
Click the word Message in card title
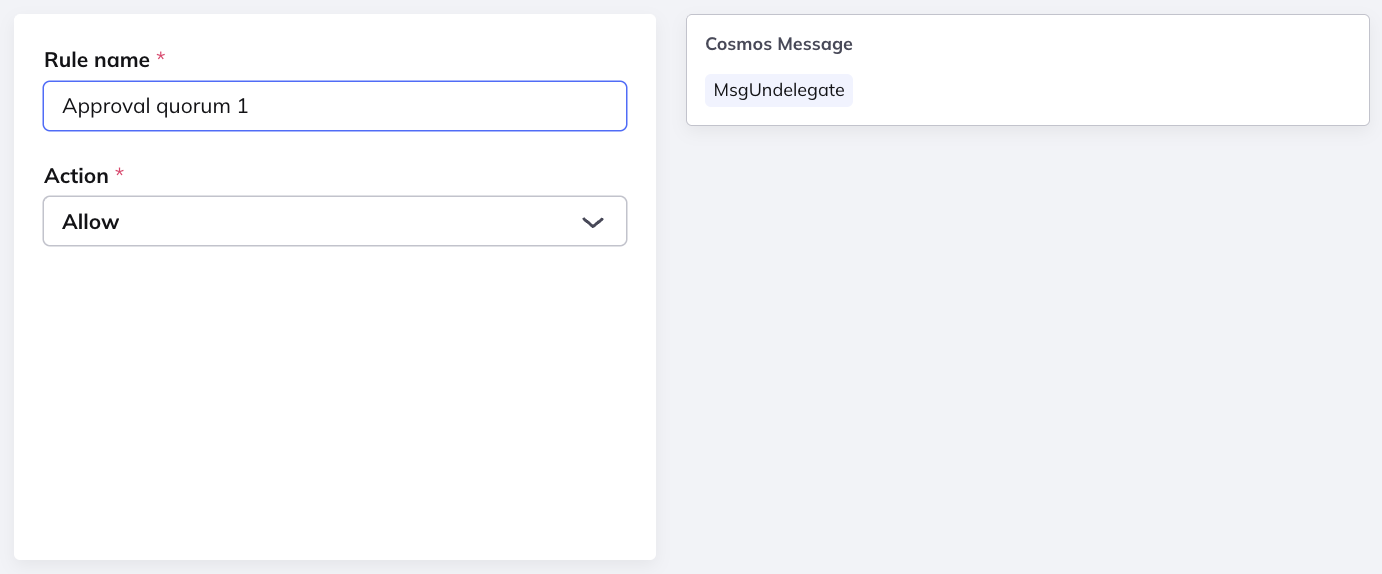[x=815, y=44]
